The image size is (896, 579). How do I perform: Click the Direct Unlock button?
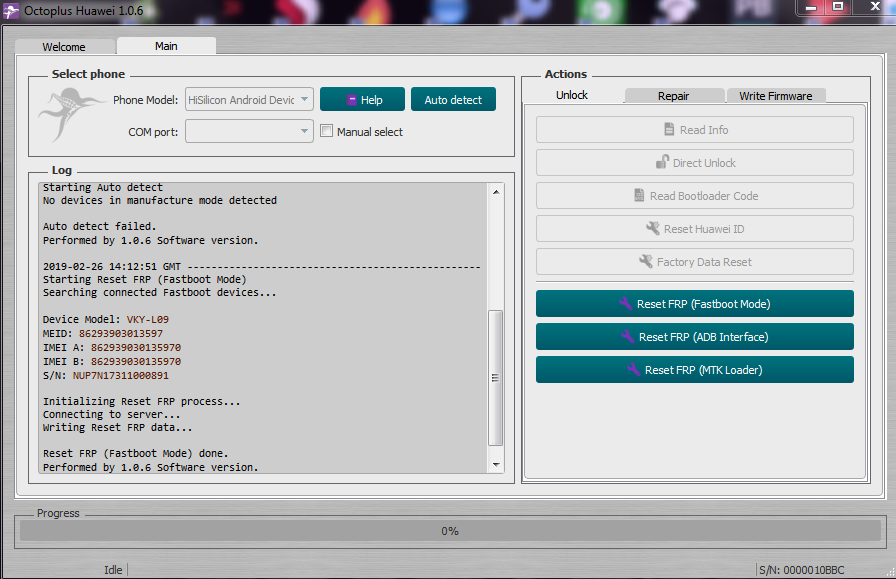pos(695,163)
